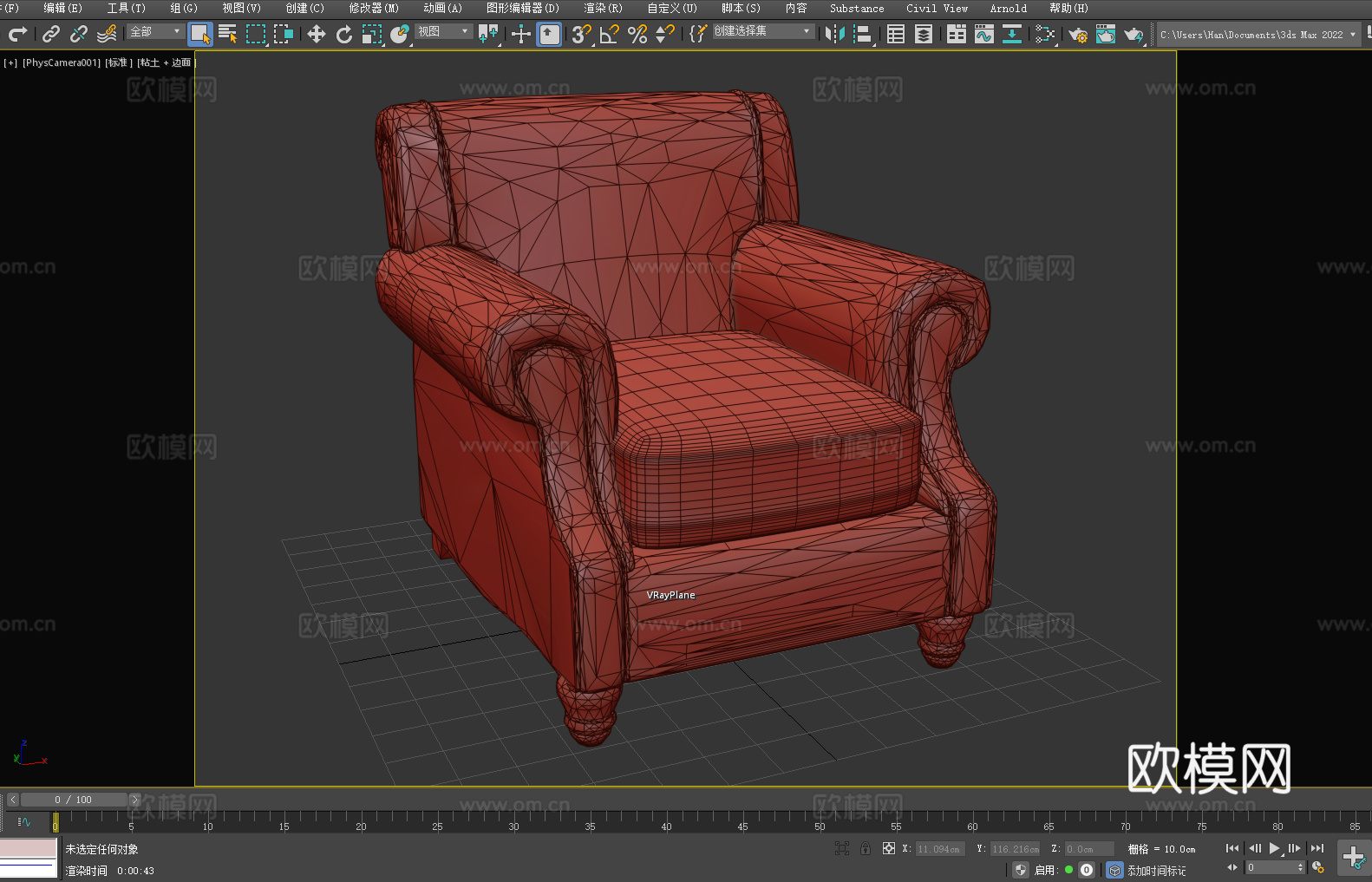Click the Bind to Space Warp icon
Viewport: 1372px width, 882px height.
[x=107, y=34]
